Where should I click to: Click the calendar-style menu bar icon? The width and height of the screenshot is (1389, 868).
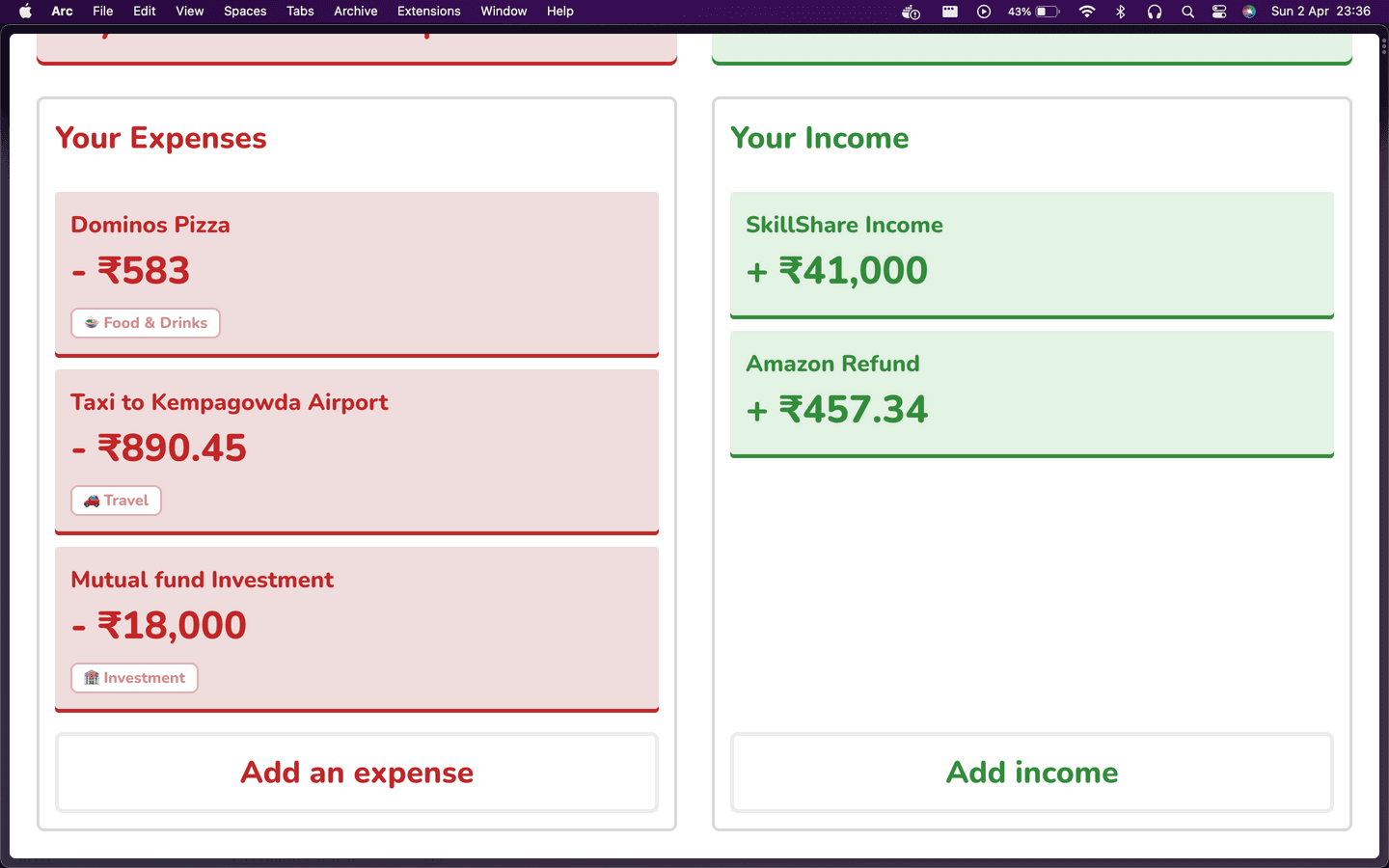(x=950, y=12)
